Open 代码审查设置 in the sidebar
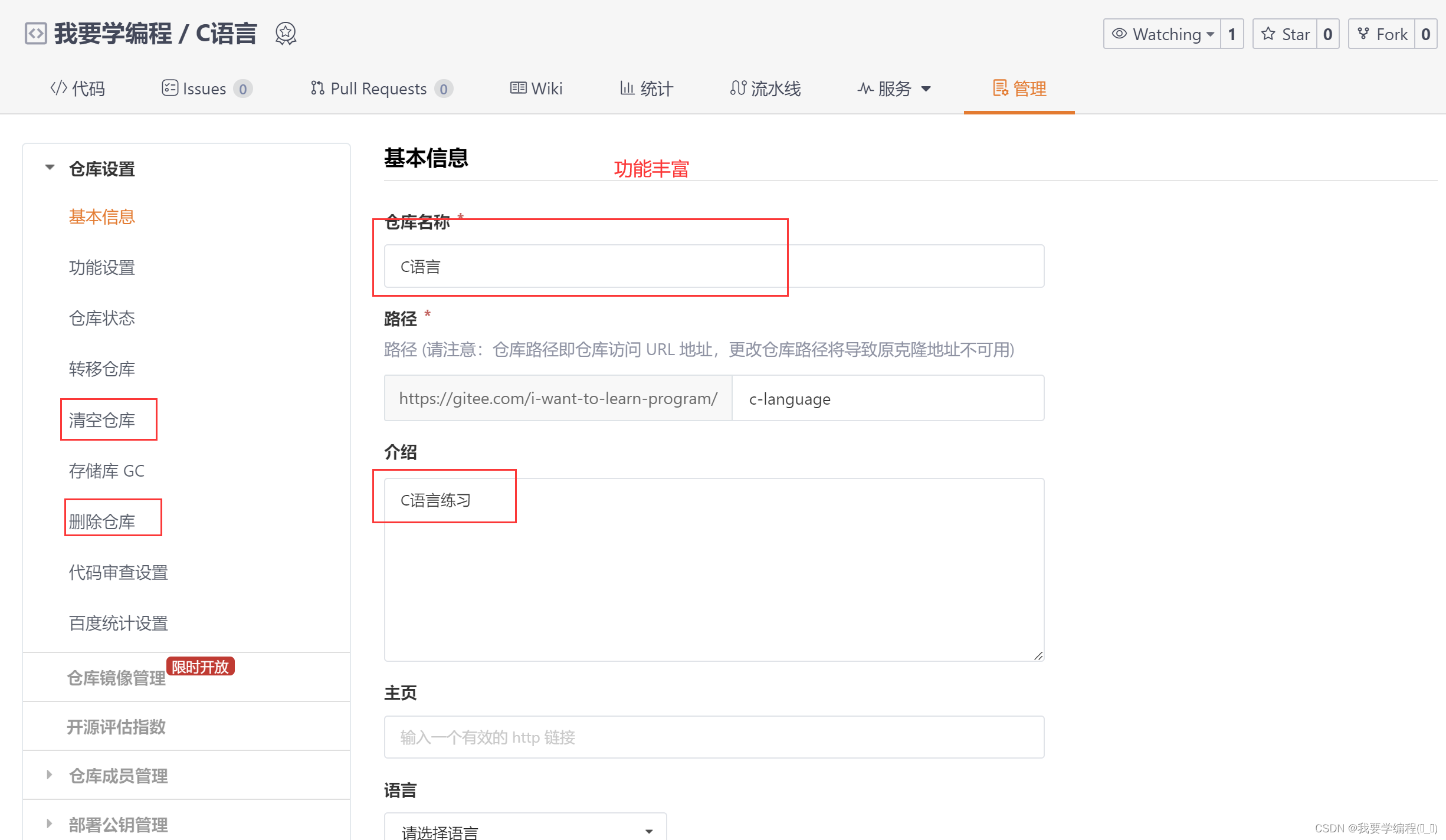Viewport: 1446px width, 840px height. pos(119,572)
